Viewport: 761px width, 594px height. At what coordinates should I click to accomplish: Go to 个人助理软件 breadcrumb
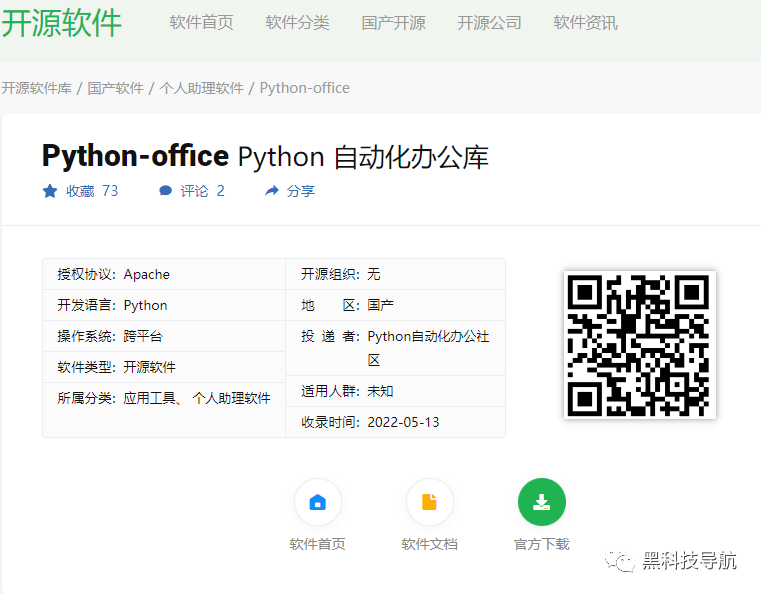tap(201, 88)
